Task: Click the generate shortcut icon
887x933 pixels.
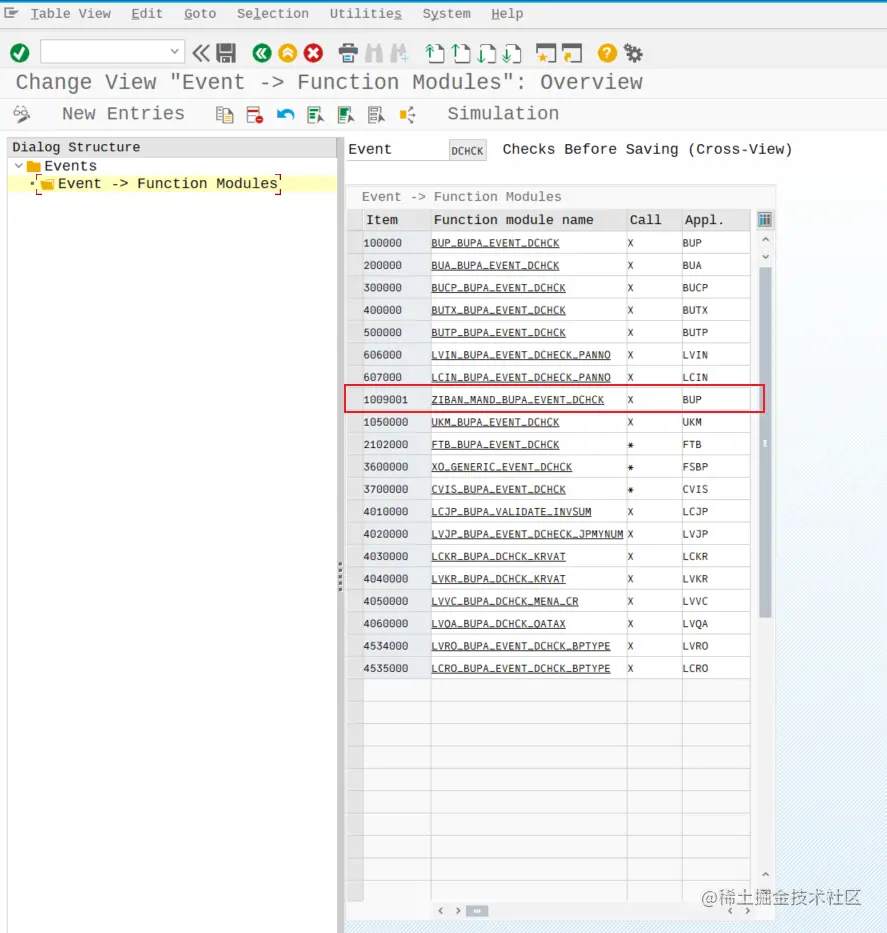Action: point(572,53)
